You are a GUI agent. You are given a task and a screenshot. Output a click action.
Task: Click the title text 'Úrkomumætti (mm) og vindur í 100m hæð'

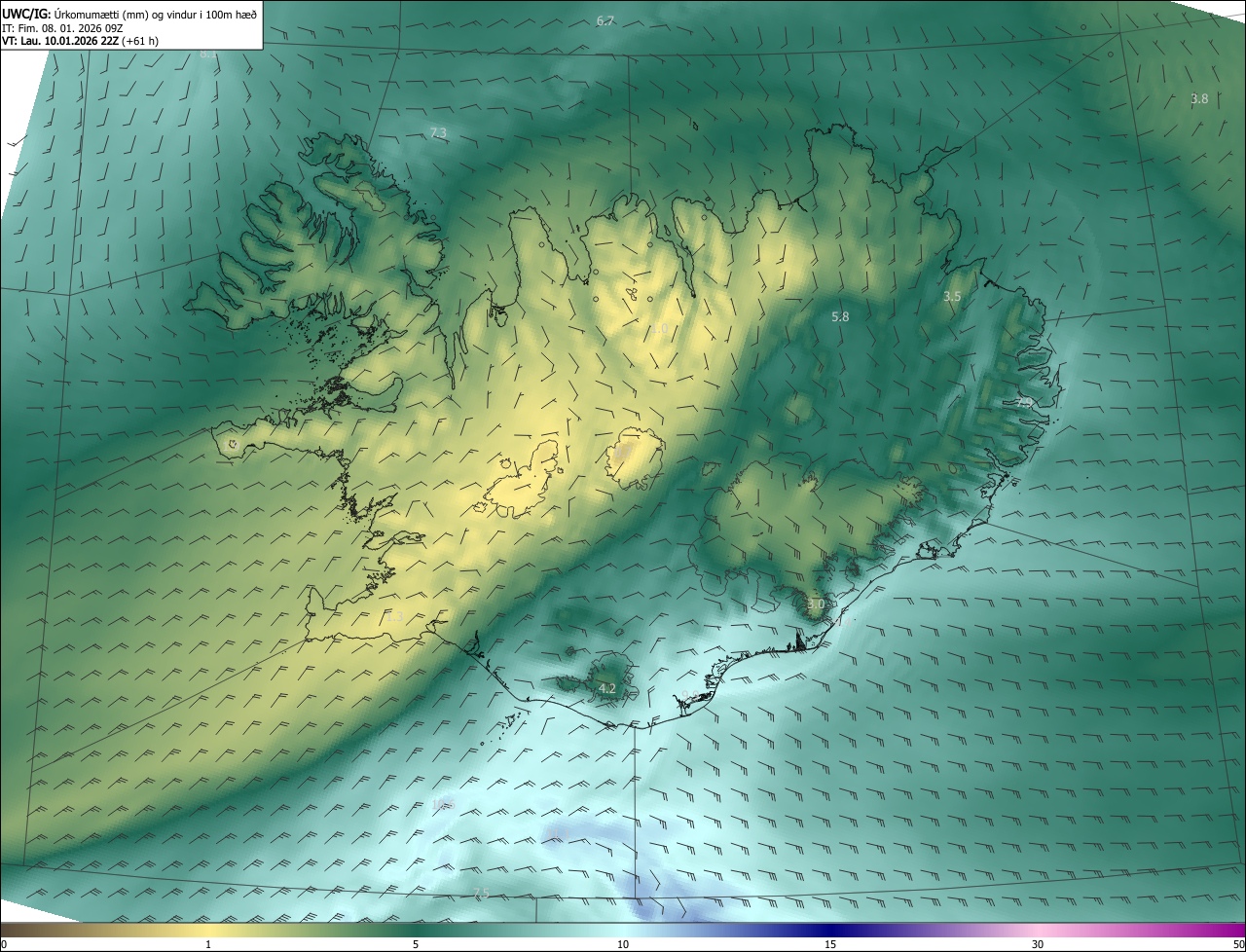tap(158, 14)
